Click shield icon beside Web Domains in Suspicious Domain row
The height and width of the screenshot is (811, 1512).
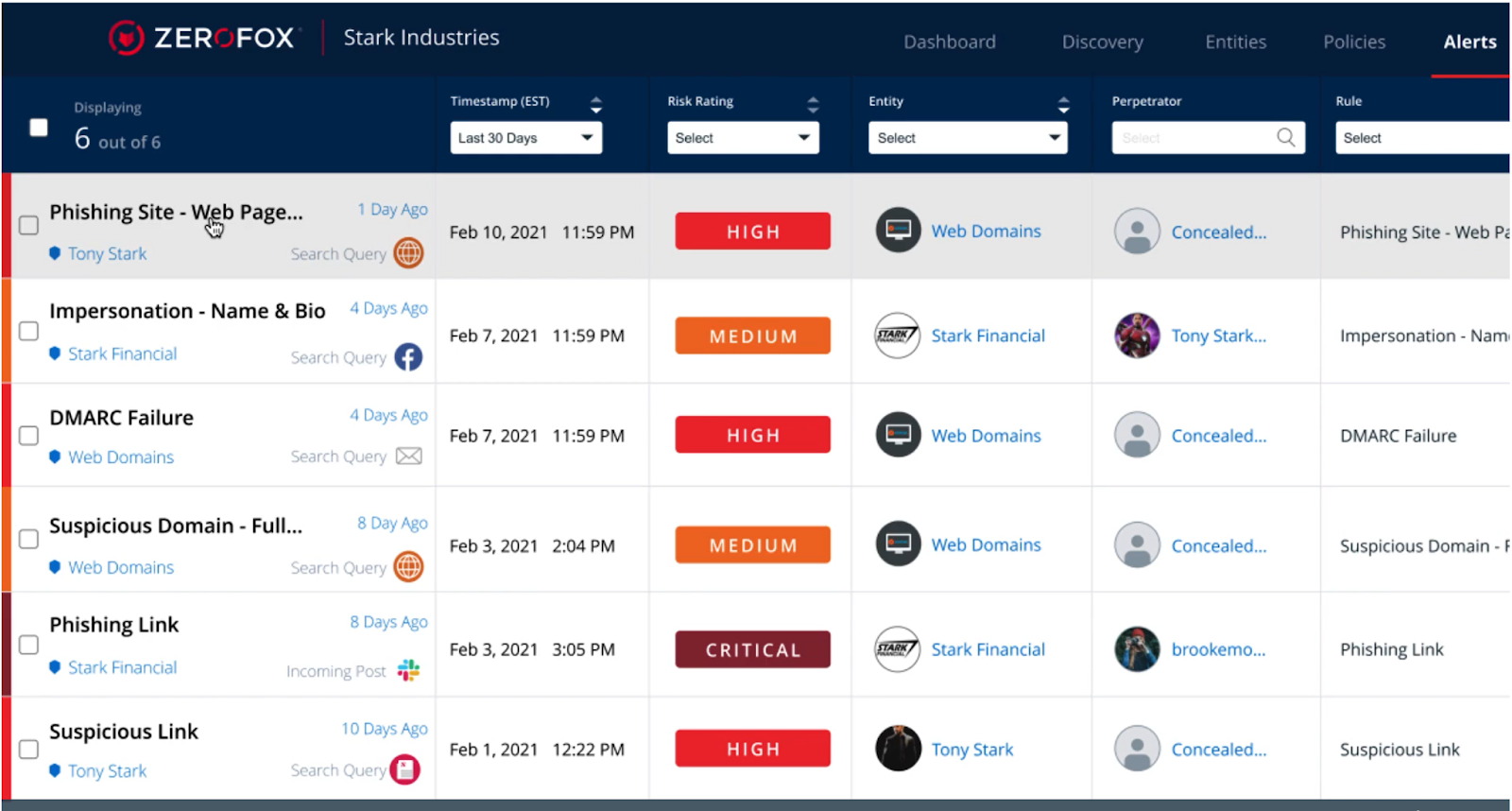point(55,567)
